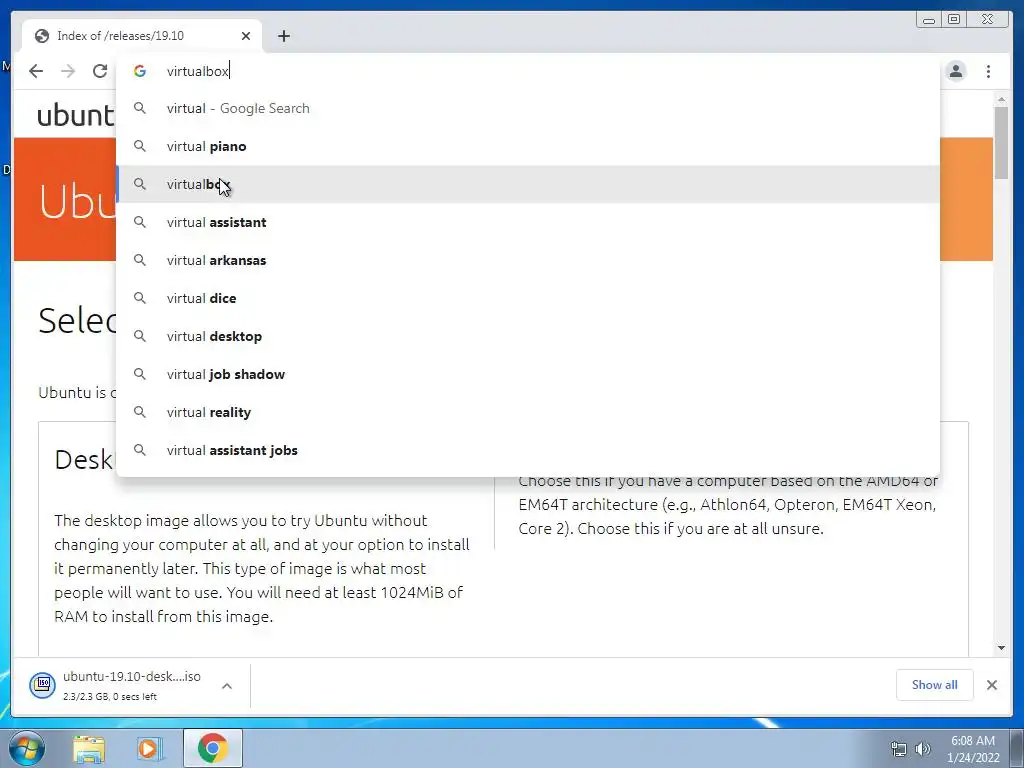The image size is (1024, 768).
Task: Close the Index of /releases/19.10 tab
Action: click(x=246, y=36)
